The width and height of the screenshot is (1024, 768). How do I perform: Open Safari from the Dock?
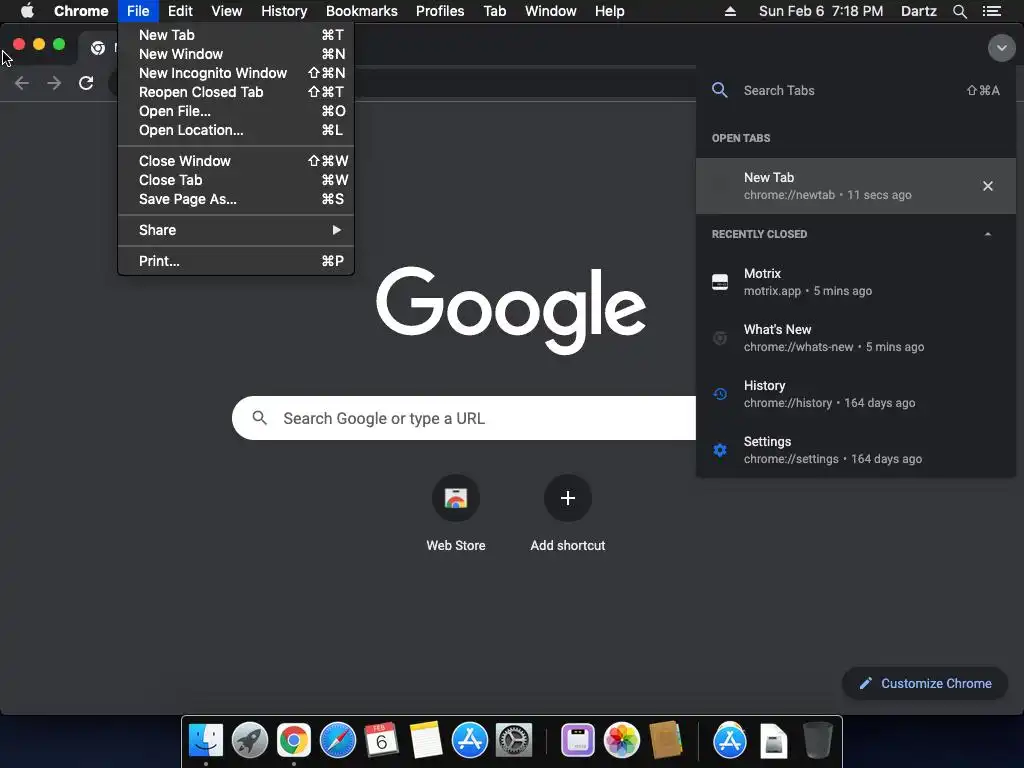(x=338, y=741)
